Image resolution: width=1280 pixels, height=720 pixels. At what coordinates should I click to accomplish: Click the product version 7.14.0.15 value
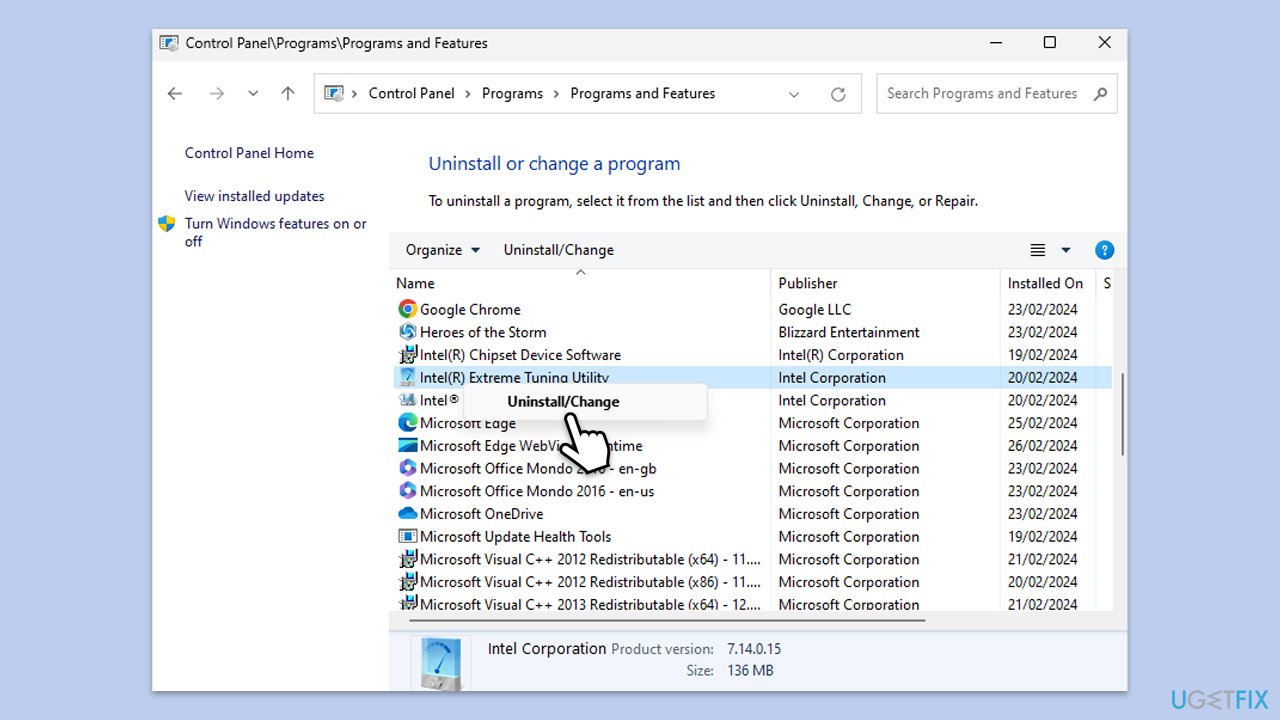(x=753, y=649)
